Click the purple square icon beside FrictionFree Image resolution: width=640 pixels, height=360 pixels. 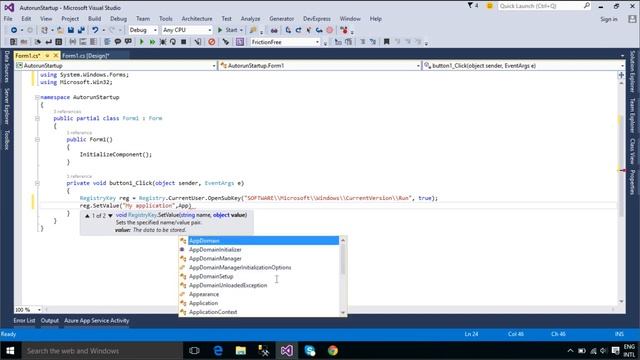(240, 42)
